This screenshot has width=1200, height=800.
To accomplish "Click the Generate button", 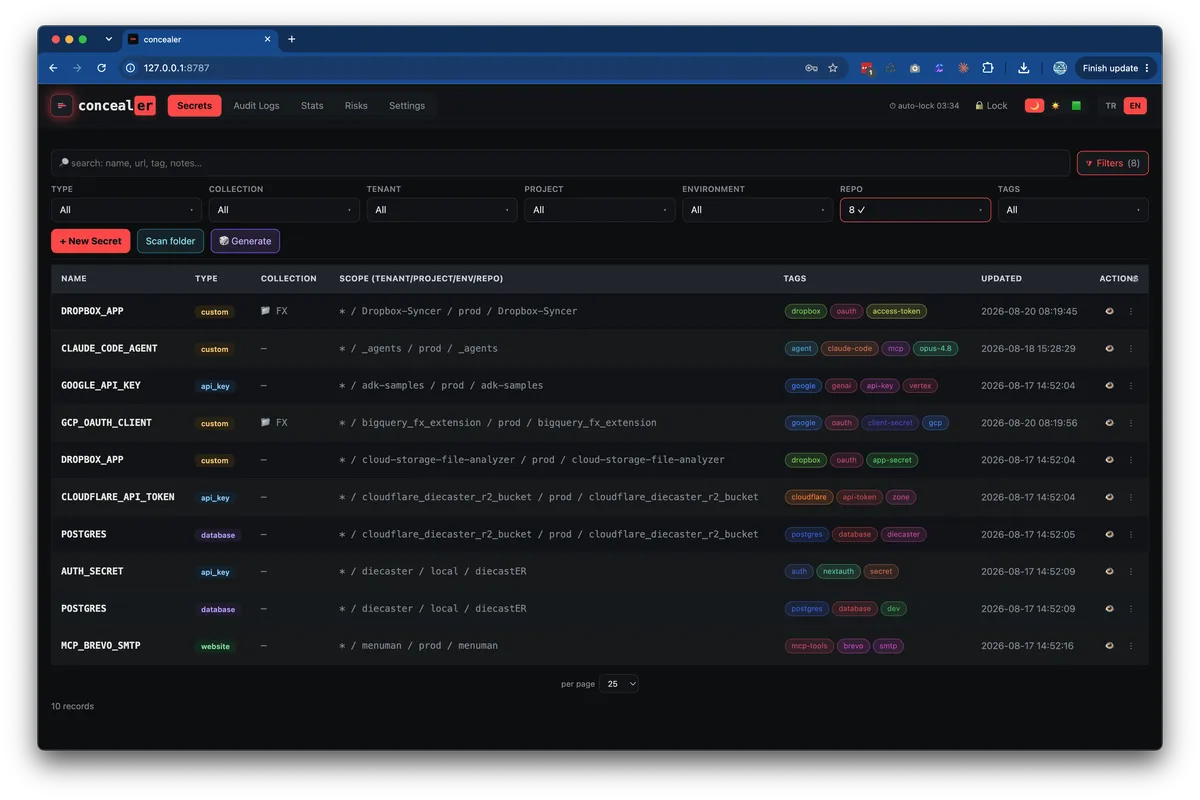I will (245, 241).
